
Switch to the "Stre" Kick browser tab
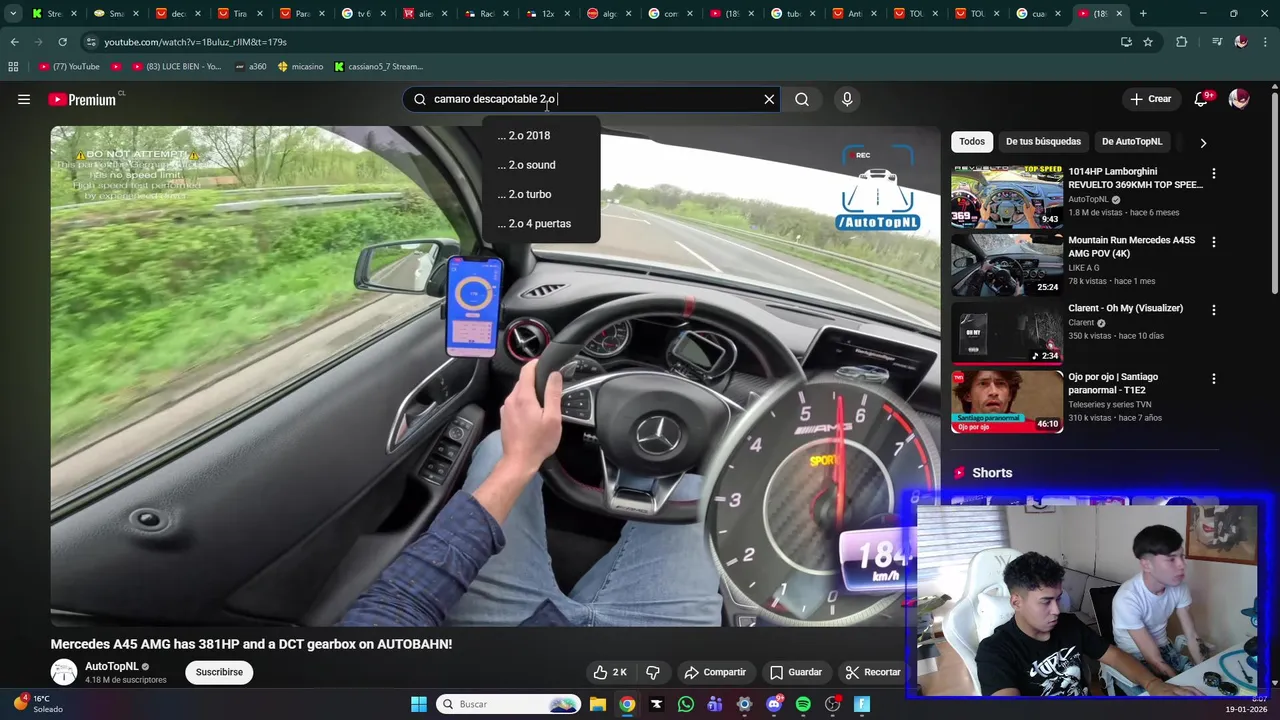[x=53, y=13]
